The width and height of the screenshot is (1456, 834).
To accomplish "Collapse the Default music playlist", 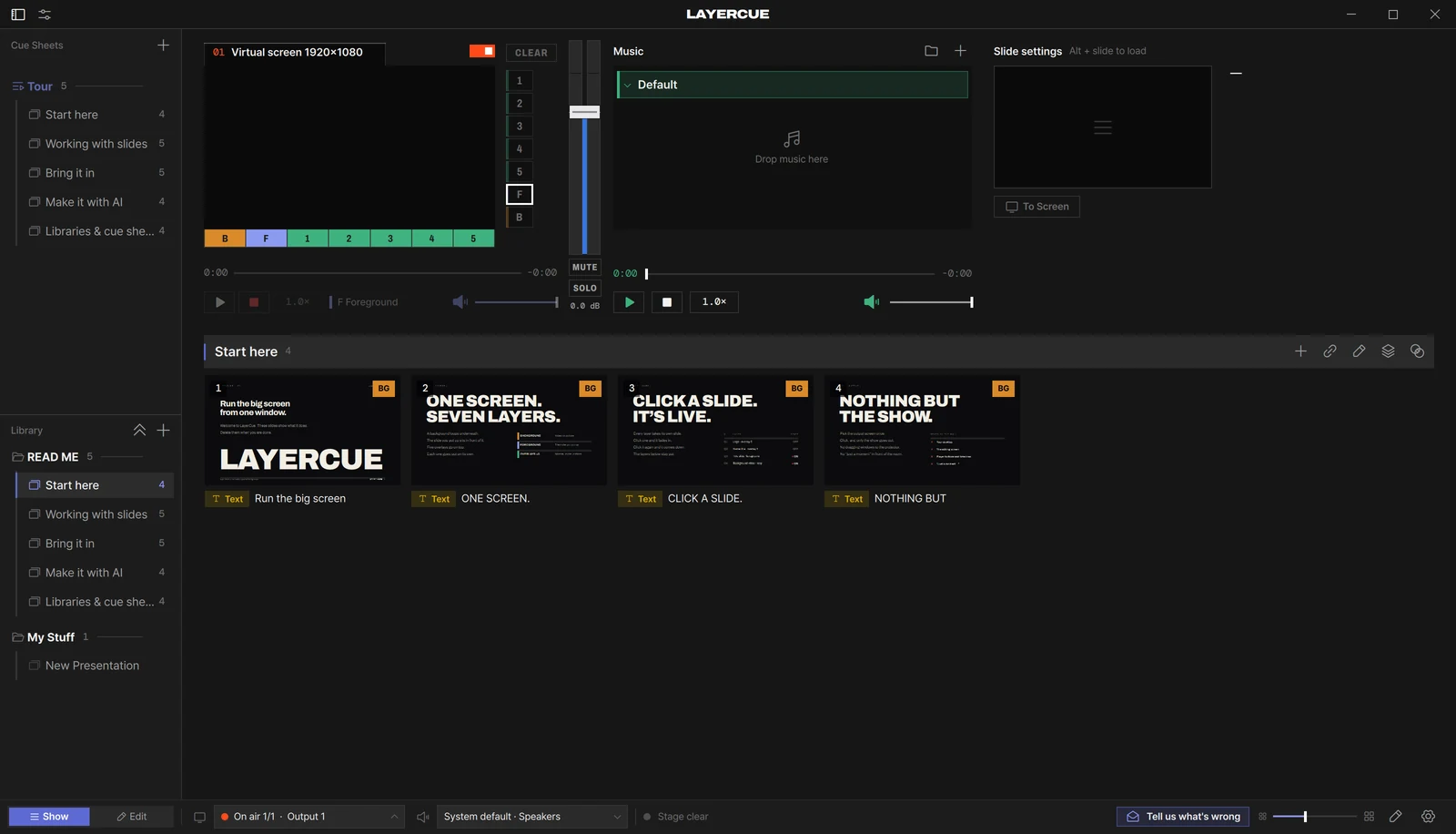I will coord(627,85).
